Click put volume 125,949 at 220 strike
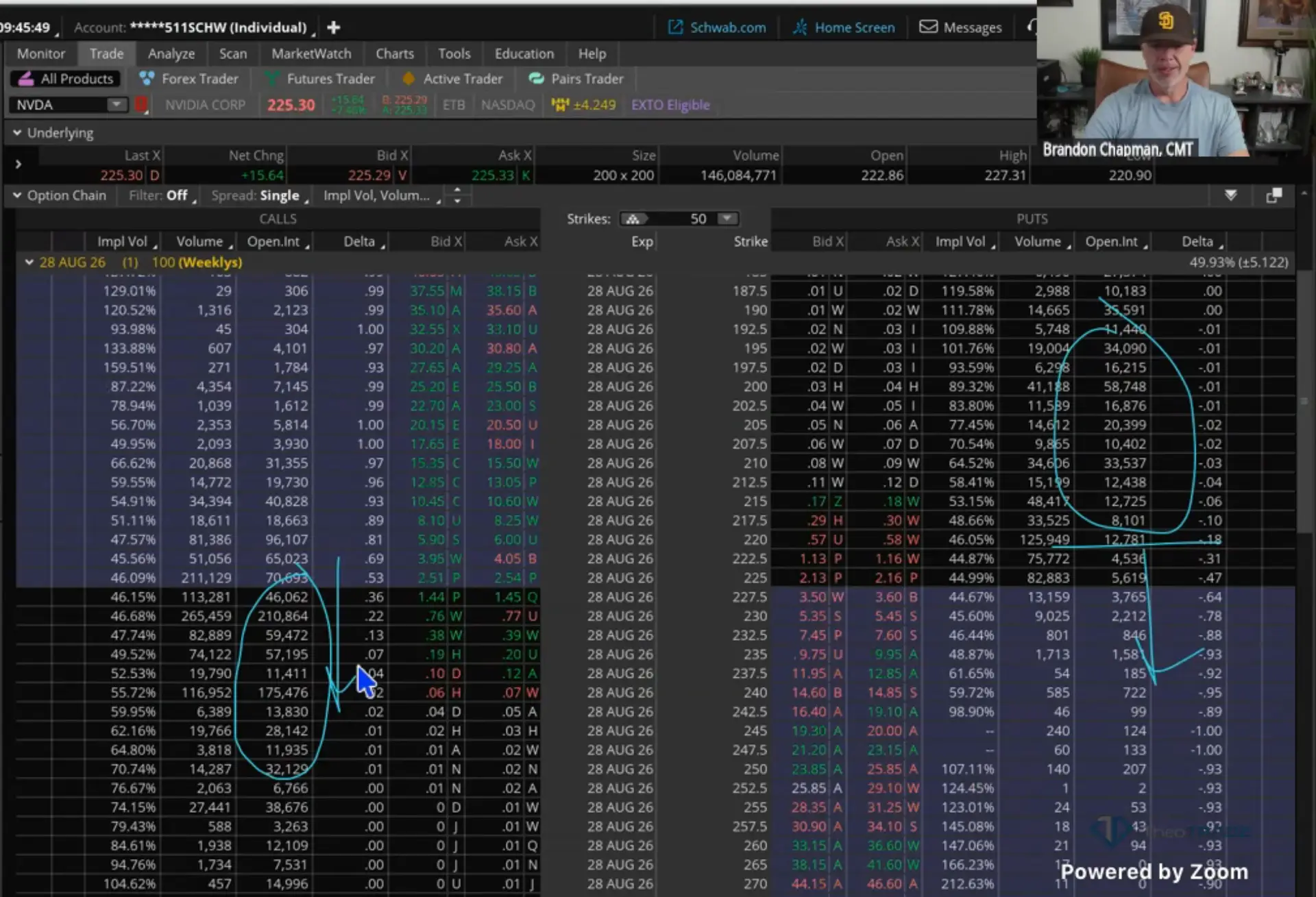Viewport: 1316px width, 897px height. point(1044,539)
